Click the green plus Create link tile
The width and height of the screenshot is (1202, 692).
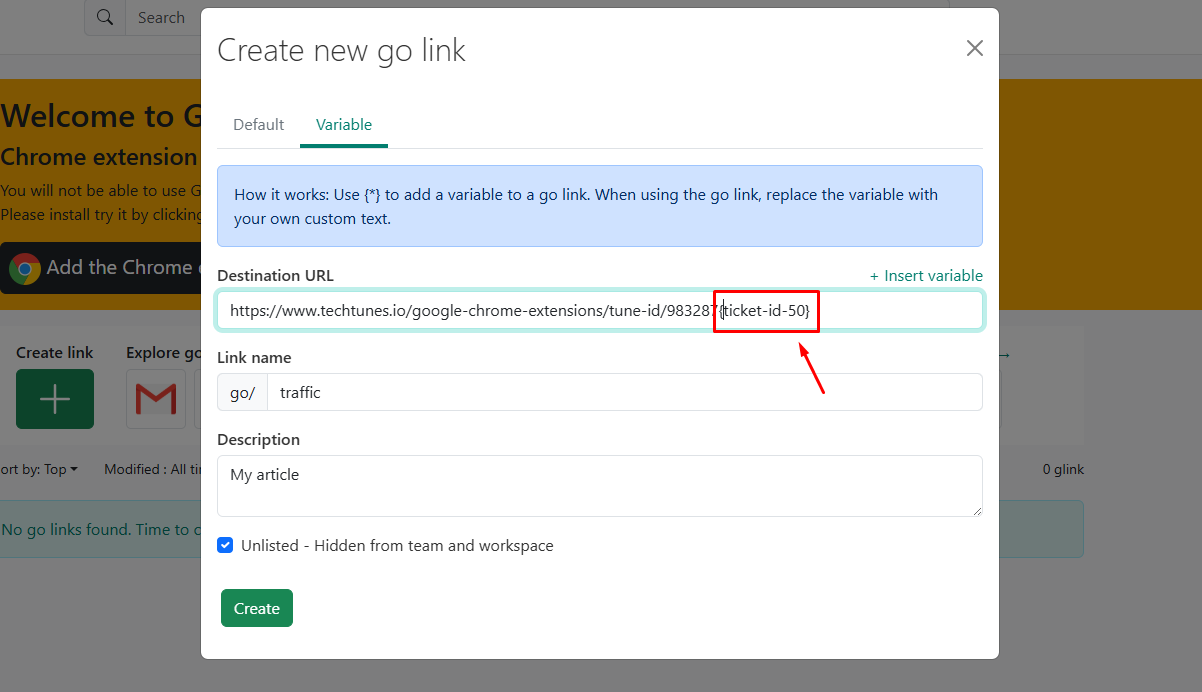coord(55,399)
